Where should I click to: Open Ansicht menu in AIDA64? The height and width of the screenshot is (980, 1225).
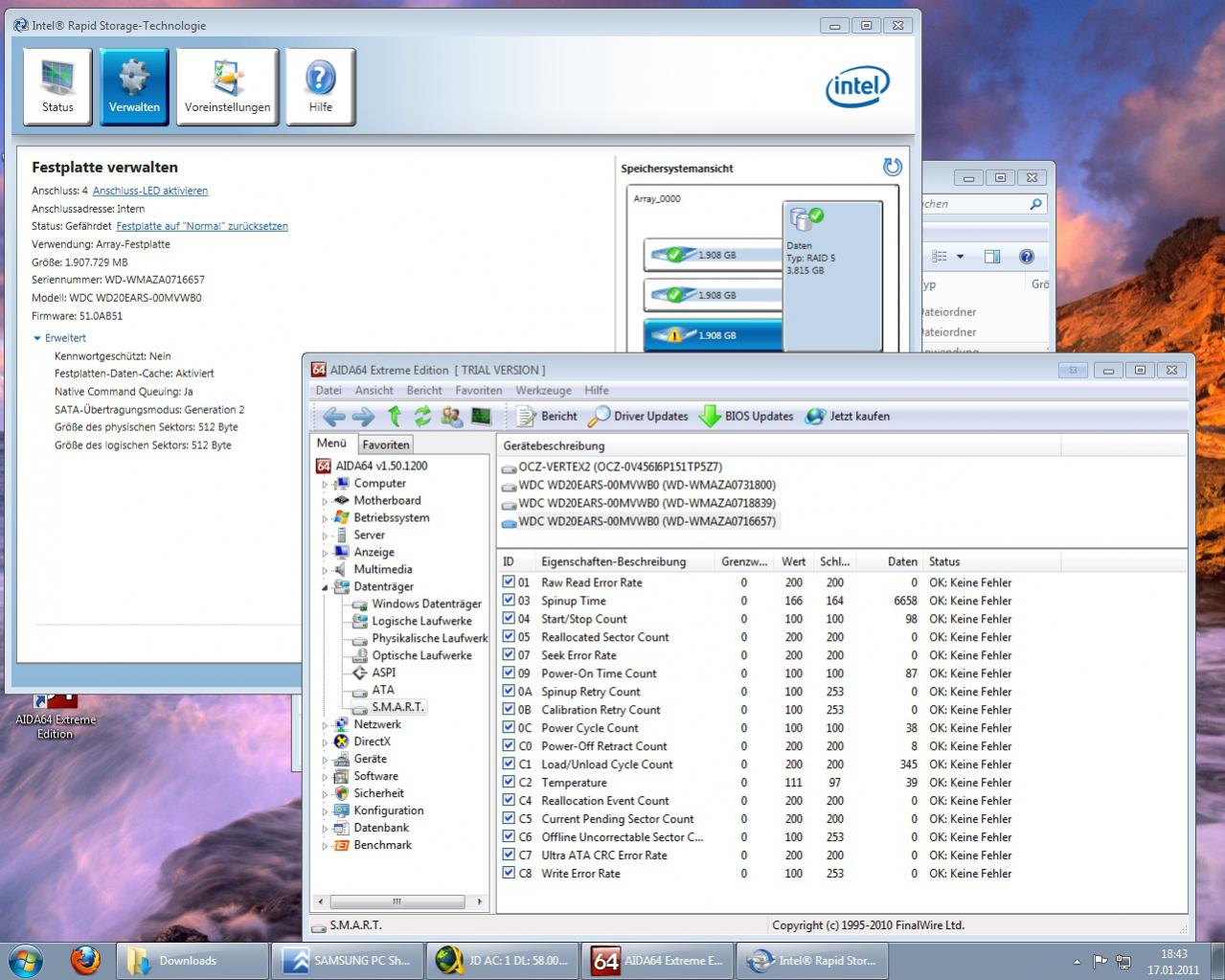(374, 390)
